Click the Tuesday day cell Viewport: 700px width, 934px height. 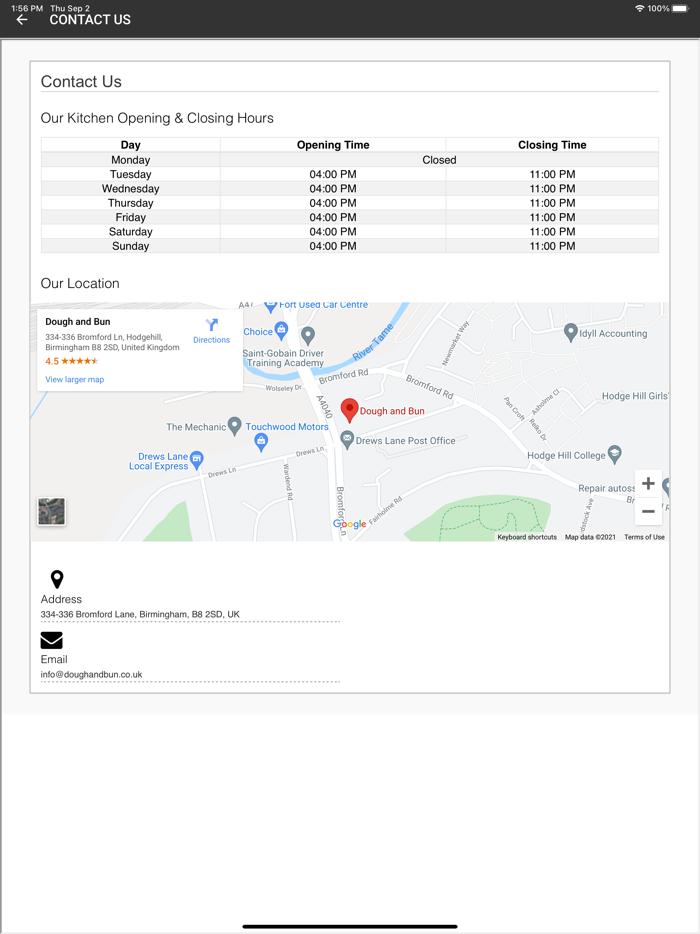click(x=130, y=174)
